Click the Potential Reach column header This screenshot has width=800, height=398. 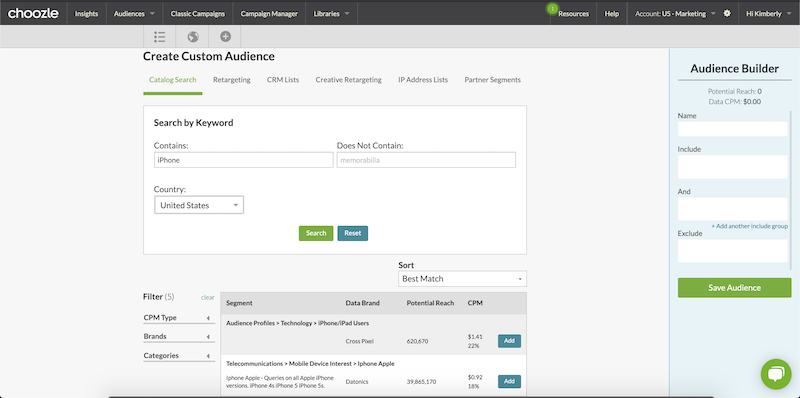(430, 303)
